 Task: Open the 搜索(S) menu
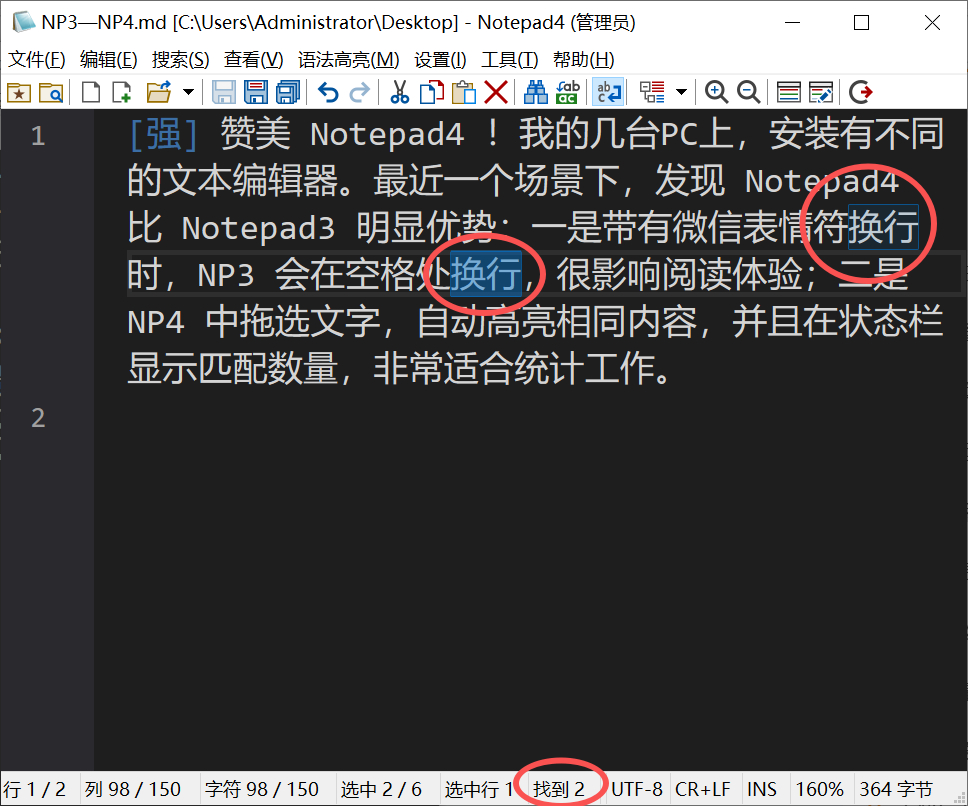pos(180,60)
